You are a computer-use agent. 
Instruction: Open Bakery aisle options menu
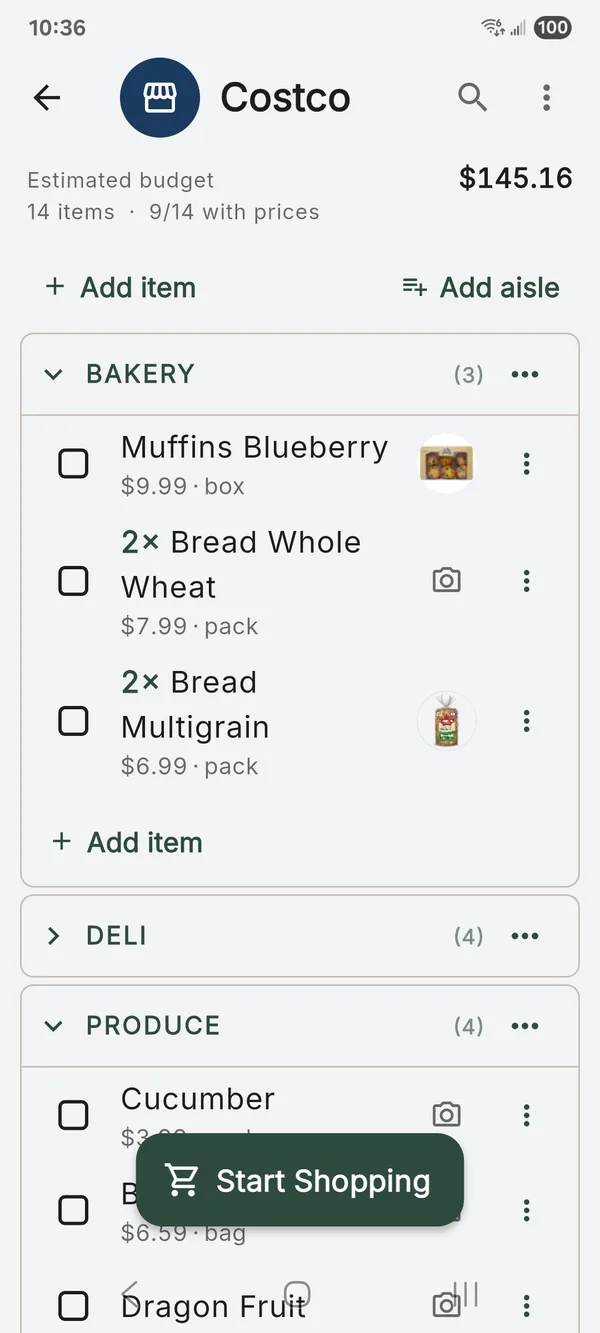[x=525, y=374]
